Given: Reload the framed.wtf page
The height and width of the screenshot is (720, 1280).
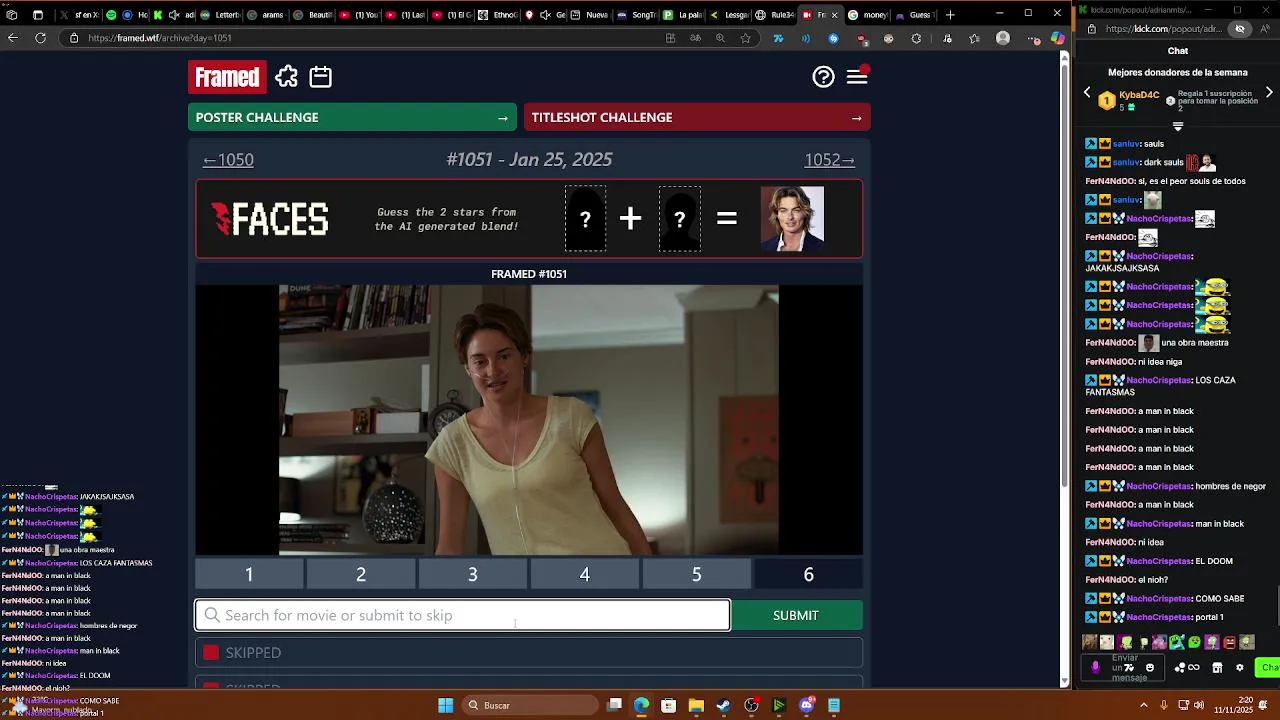Looking at the screenshot, I should (40, 38).
